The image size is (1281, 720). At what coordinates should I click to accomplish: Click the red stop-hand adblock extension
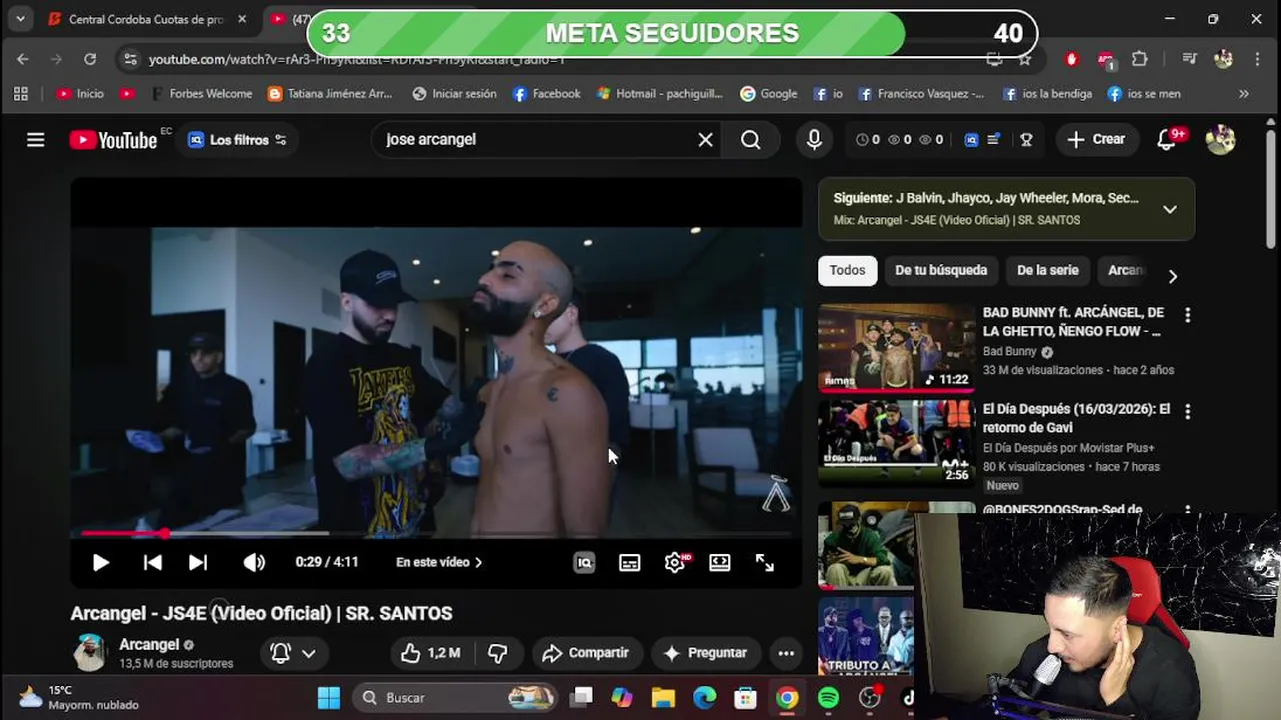(x=1072, y=60)
